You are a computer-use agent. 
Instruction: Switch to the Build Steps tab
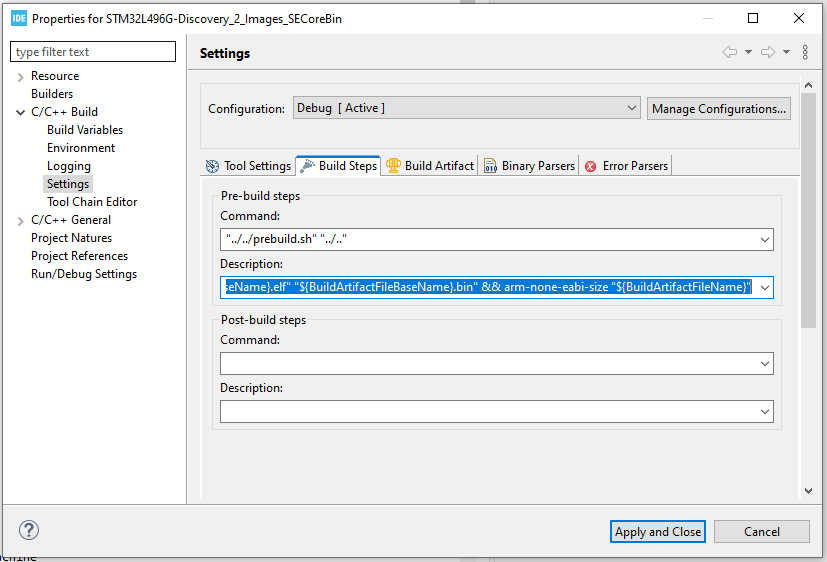tap(338, 166)
